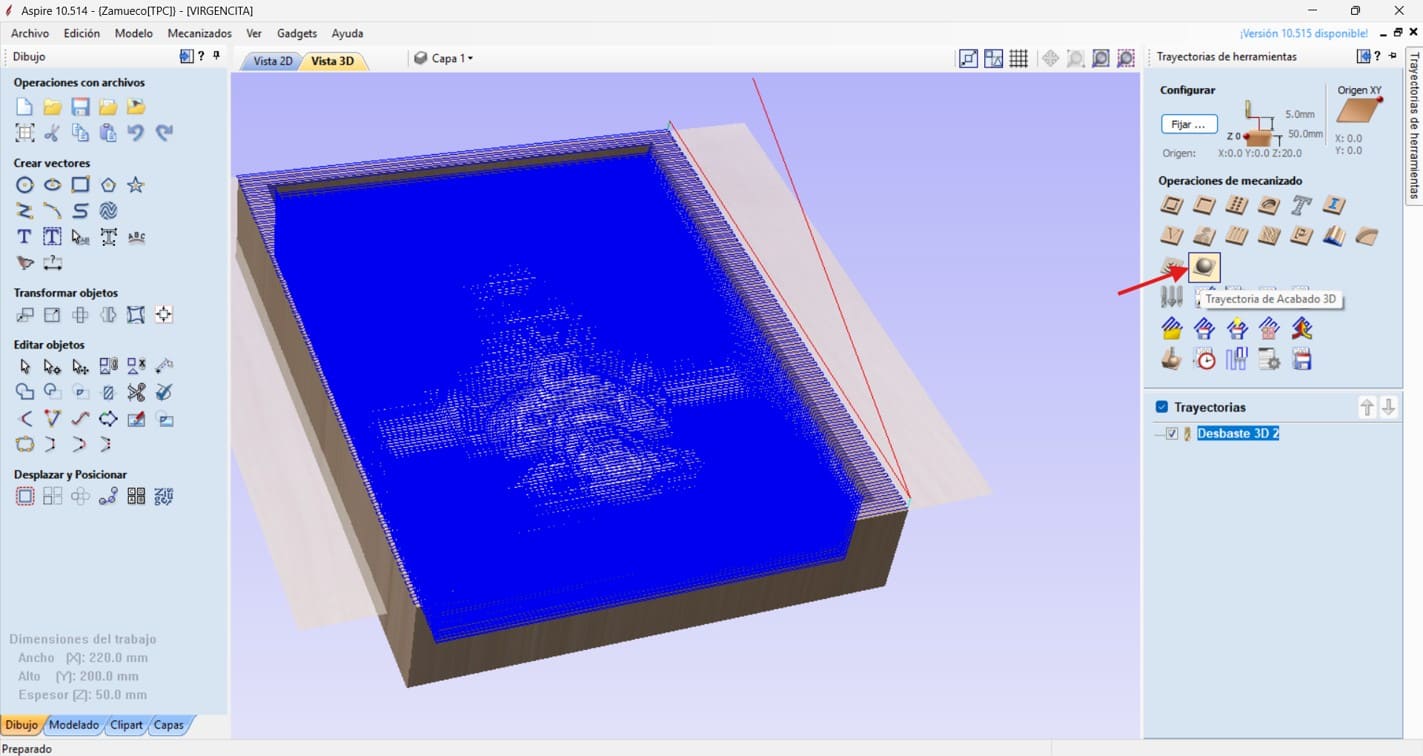Switch to the Vista 3D tab
Viewport: 1423px width, 756px height.
pyautogui.click(x=332, y=61)
